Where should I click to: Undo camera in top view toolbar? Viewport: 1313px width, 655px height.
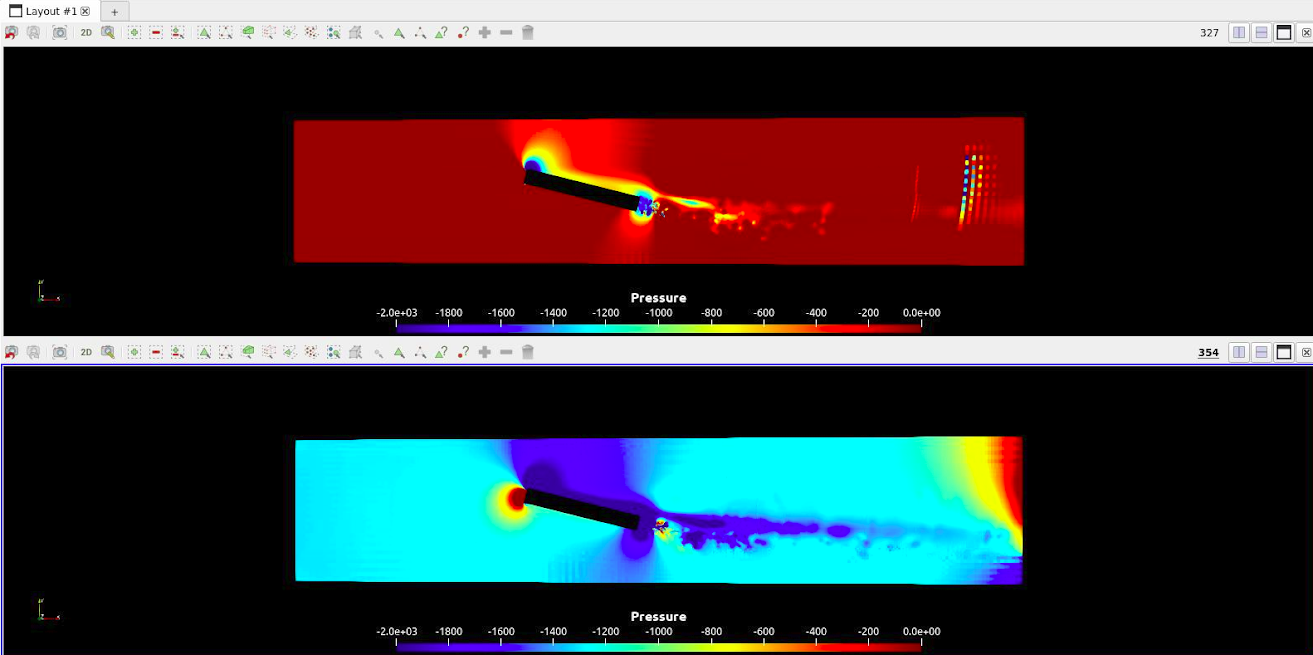(x=11, y=33)
